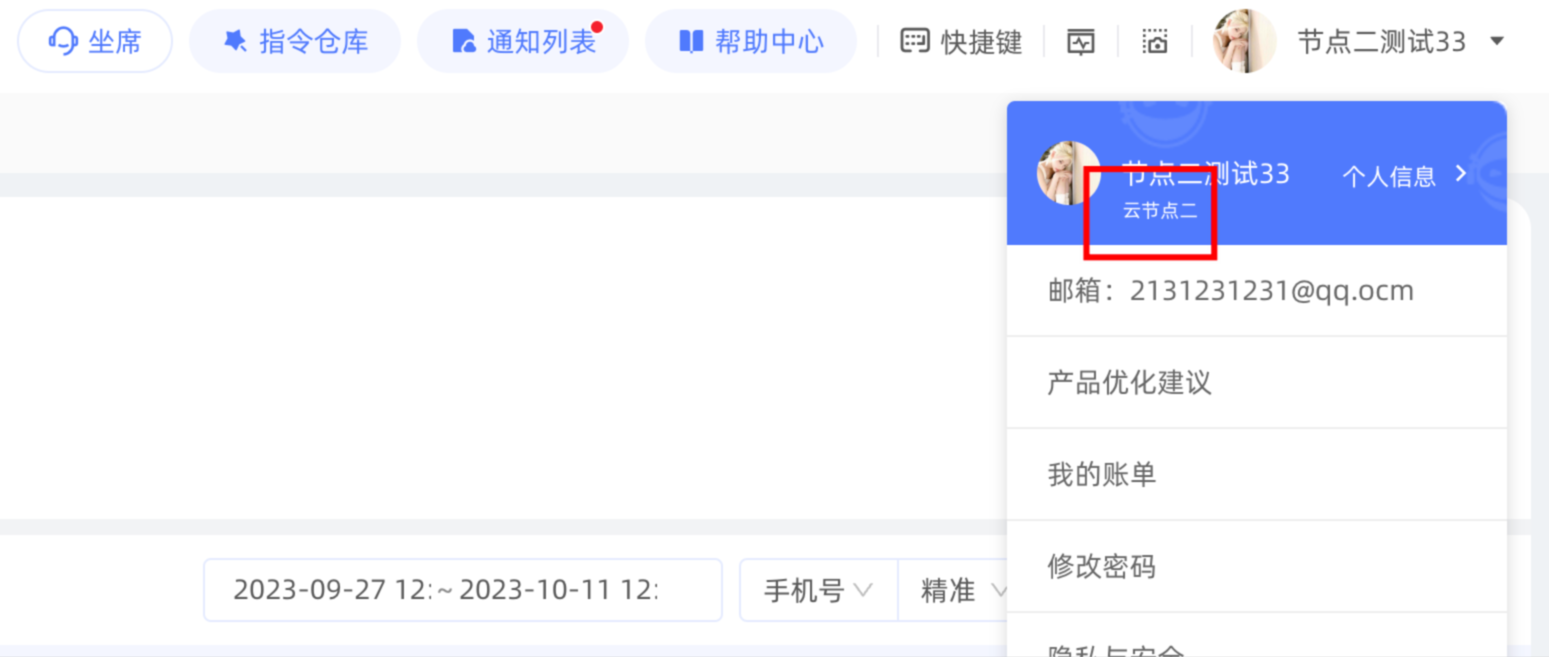1549x657 pixels.
Task: Click the screenshot capture icon in top bar
Action: click(x=1155, y=42)
